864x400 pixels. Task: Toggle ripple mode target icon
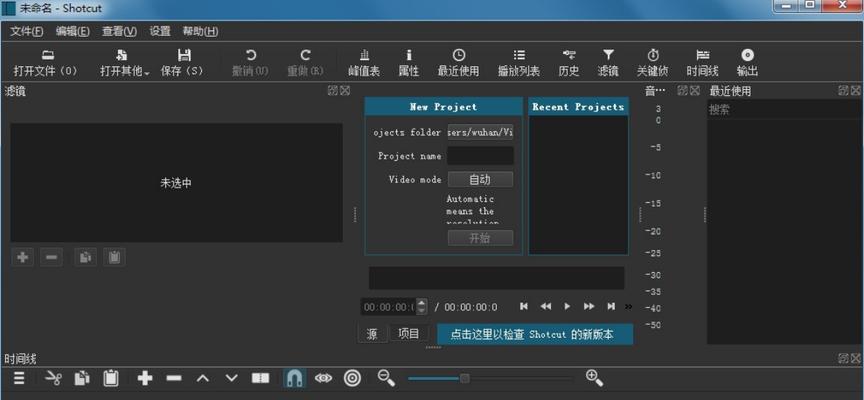[353, 379]
